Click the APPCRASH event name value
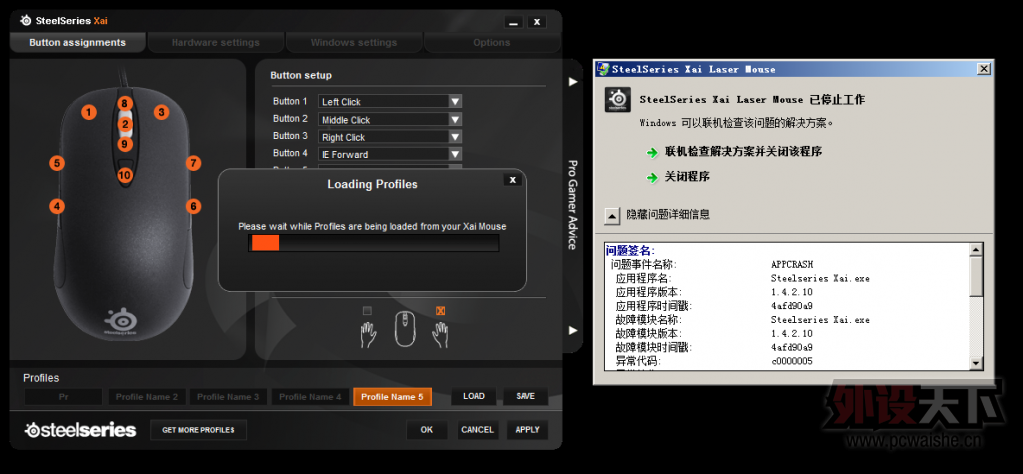 coord(792,265)
